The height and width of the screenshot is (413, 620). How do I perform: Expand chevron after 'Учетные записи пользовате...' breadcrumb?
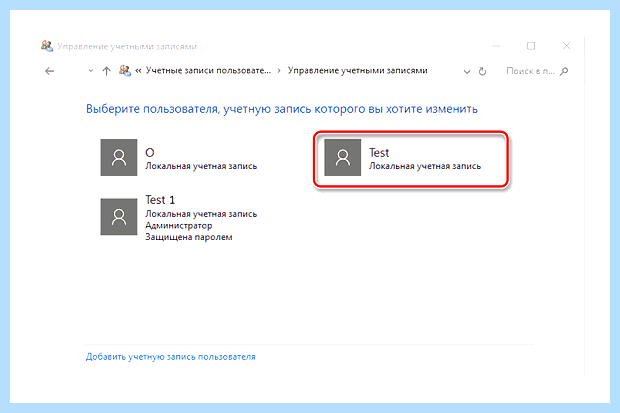279,71
